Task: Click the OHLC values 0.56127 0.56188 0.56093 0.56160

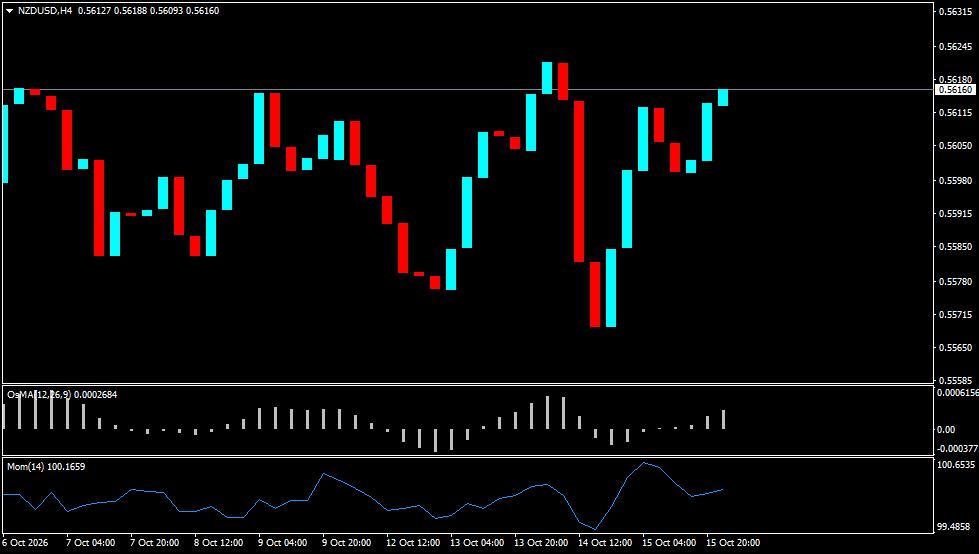Action: 149,11
